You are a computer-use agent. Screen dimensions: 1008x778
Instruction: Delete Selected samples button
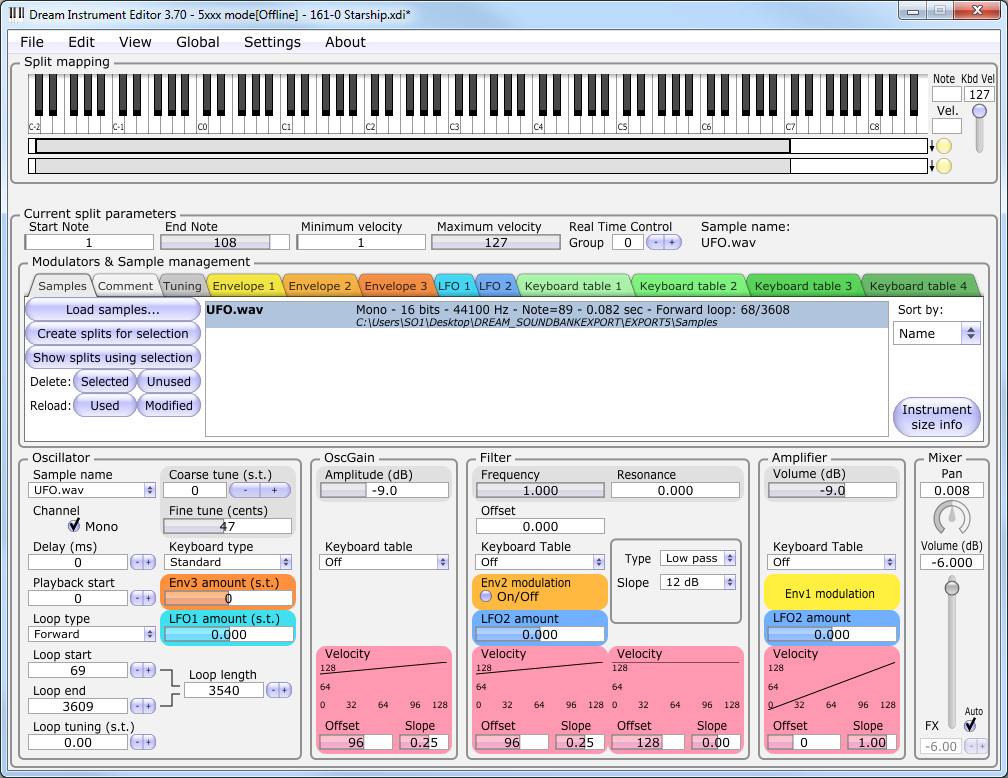click(x=105, y=381)
